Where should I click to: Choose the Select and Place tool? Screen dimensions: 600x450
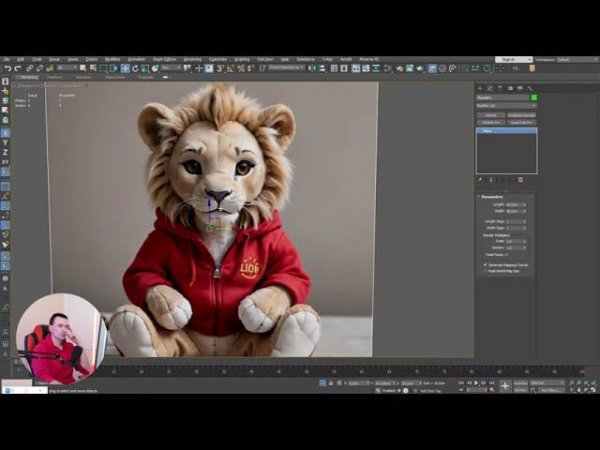coord(155,68)
